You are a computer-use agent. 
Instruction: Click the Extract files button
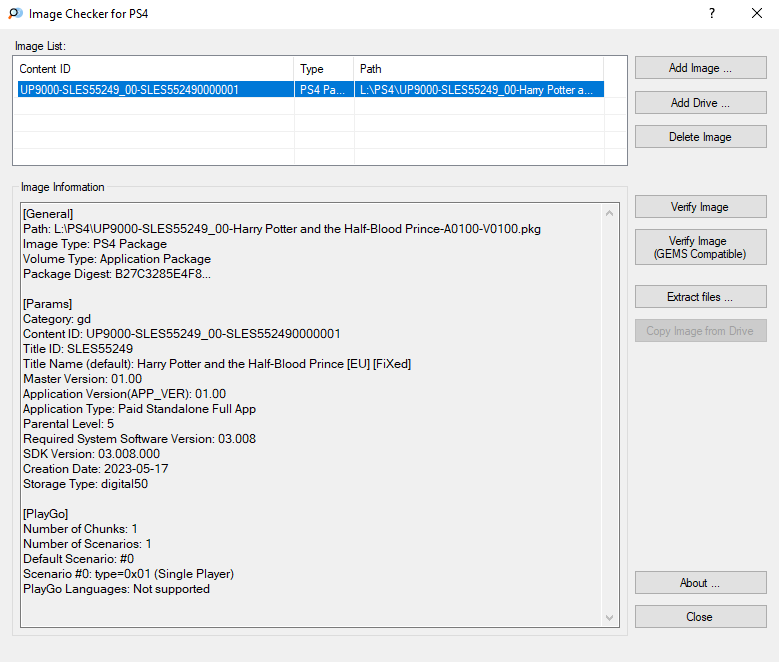point(701,297)
